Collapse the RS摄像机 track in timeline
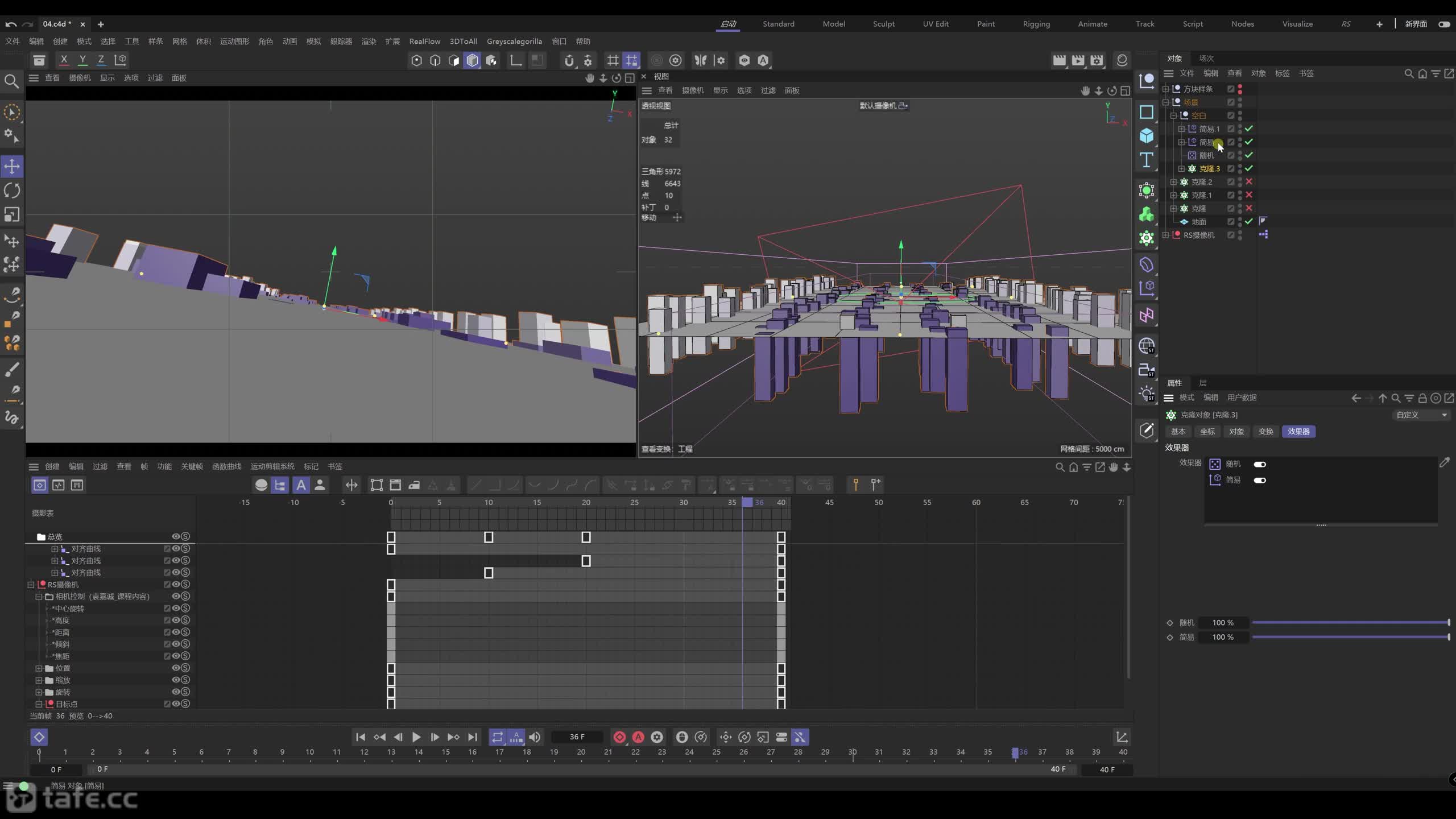 point(31,585)
